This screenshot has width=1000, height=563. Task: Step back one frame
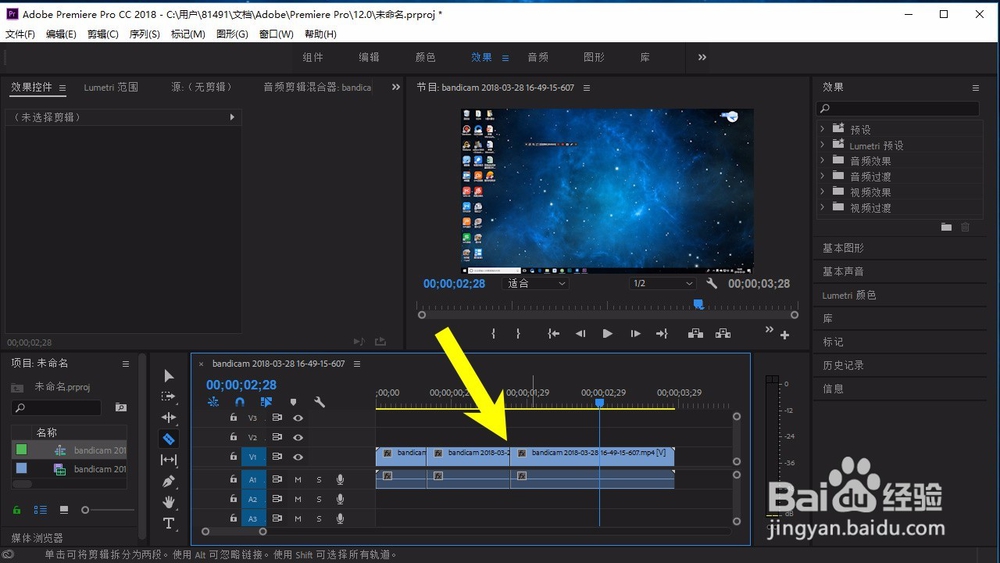[x=580, y=333]
